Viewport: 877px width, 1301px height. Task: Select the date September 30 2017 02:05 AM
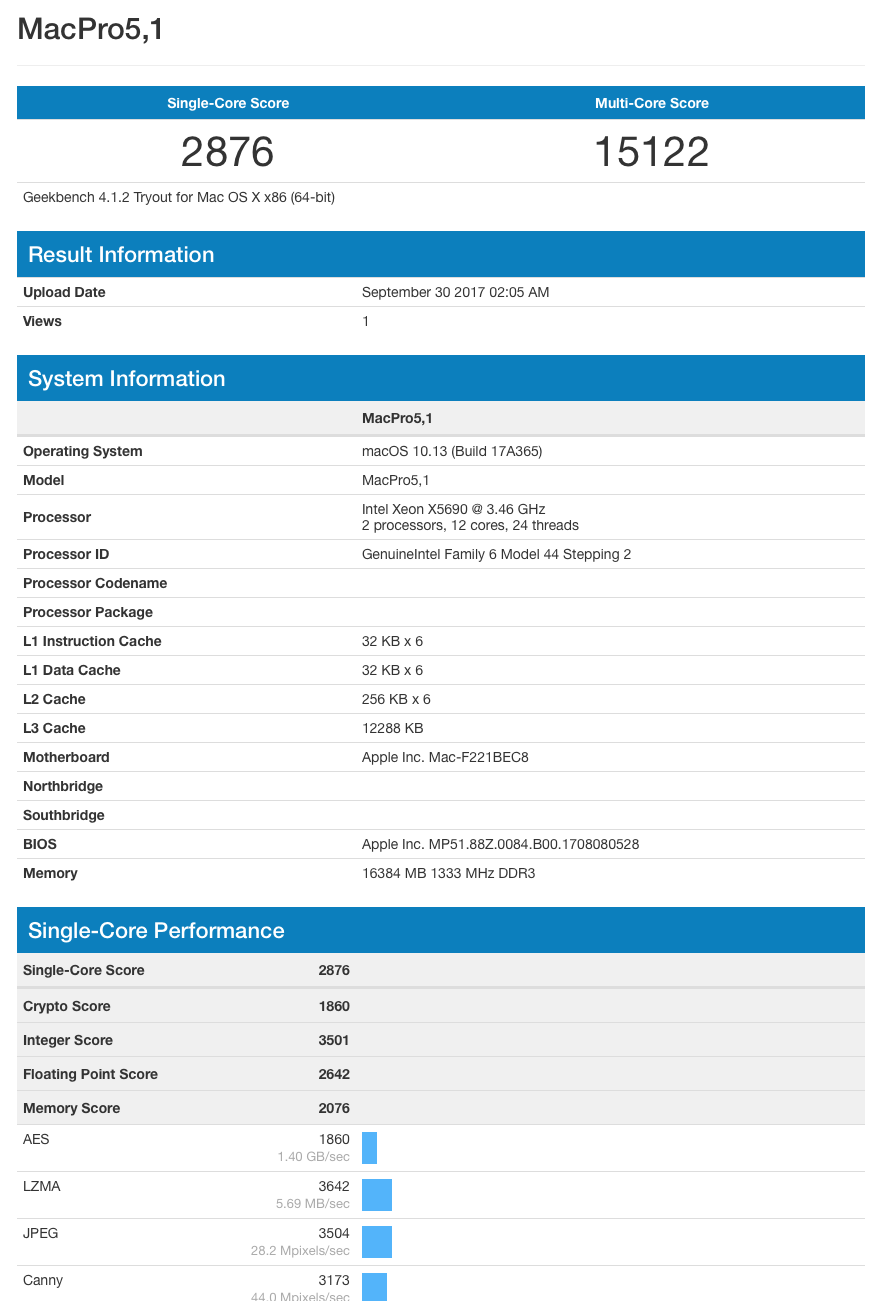(456, 292)
